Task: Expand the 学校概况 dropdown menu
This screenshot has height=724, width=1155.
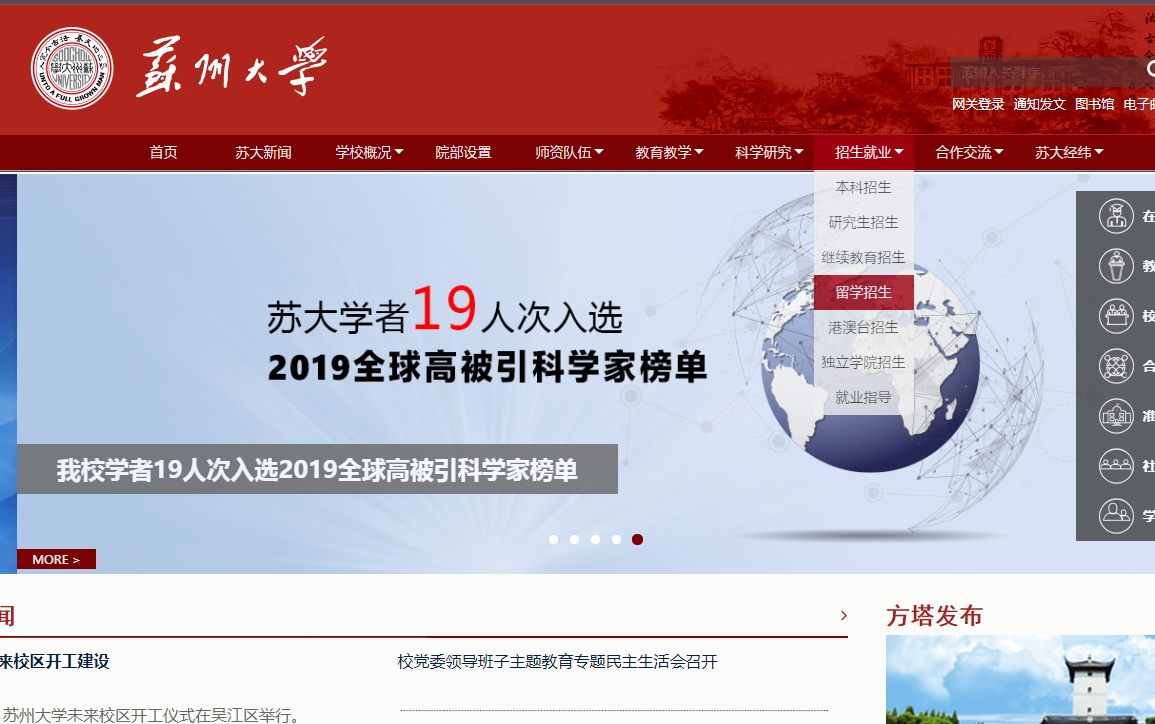Action: [369, 153]
